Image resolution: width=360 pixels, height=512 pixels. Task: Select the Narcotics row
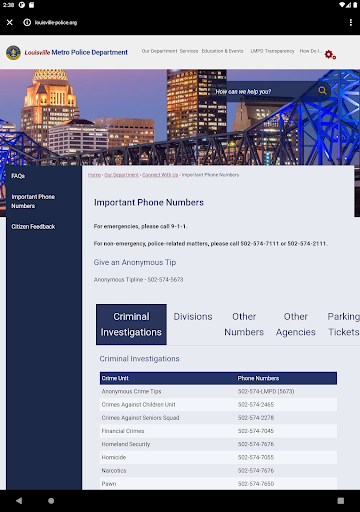(x=218, y=470)
